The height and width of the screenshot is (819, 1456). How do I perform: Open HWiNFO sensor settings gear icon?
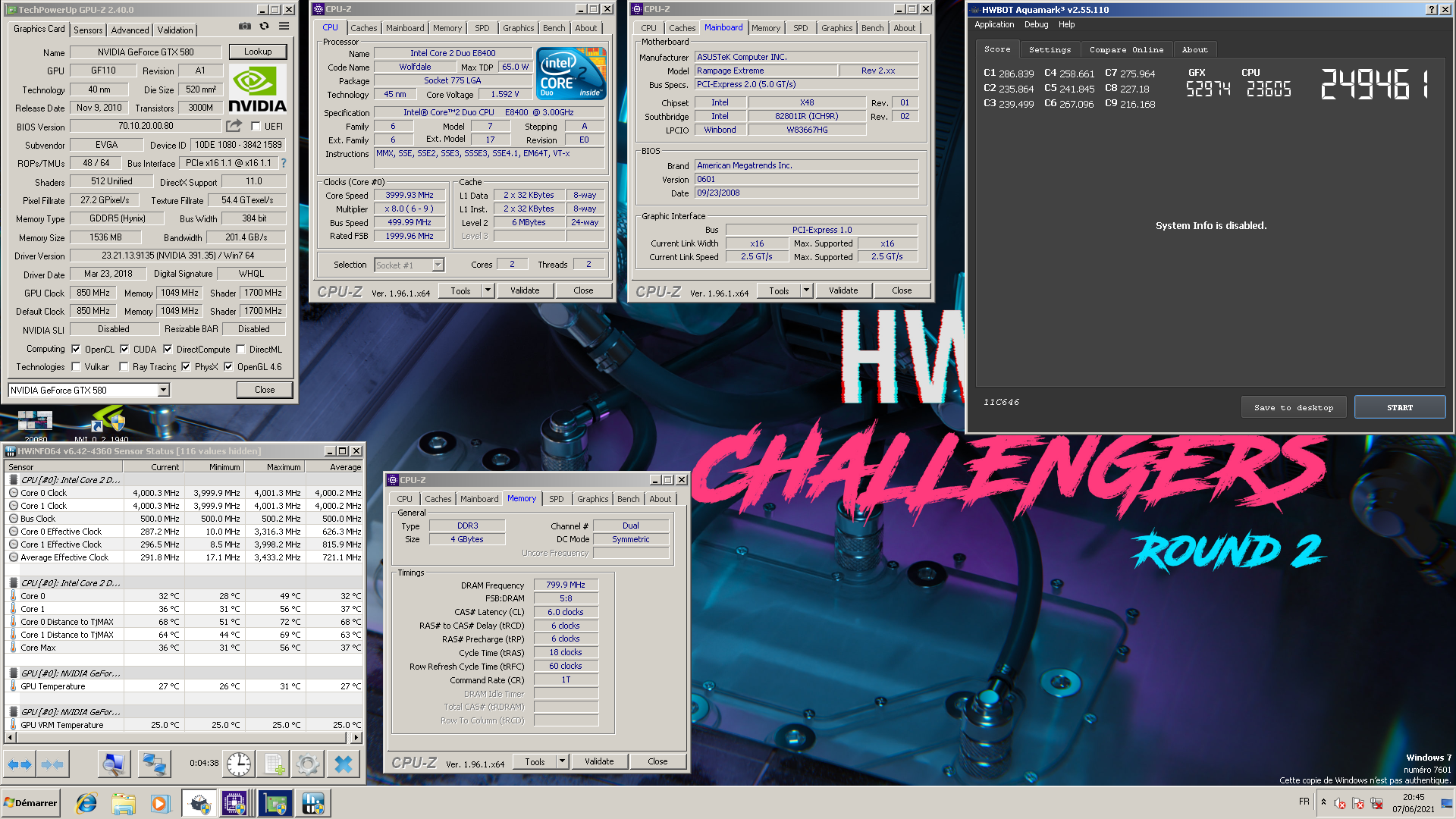pyautogui.click(x=307, y=764)
